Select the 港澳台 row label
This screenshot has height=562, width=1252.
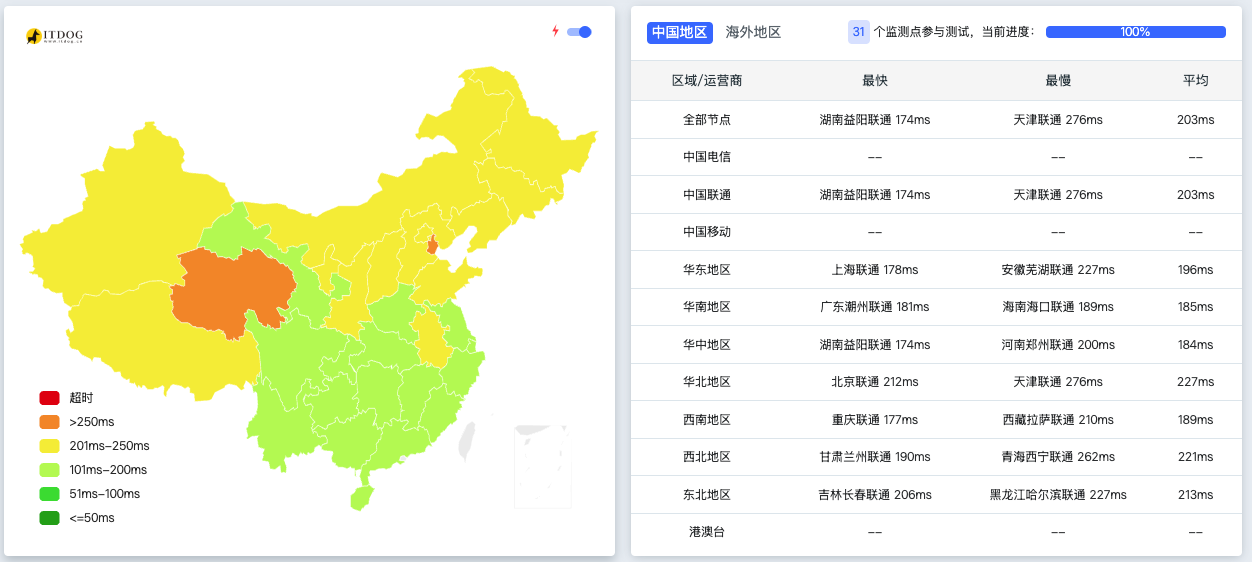coord(707,532)
